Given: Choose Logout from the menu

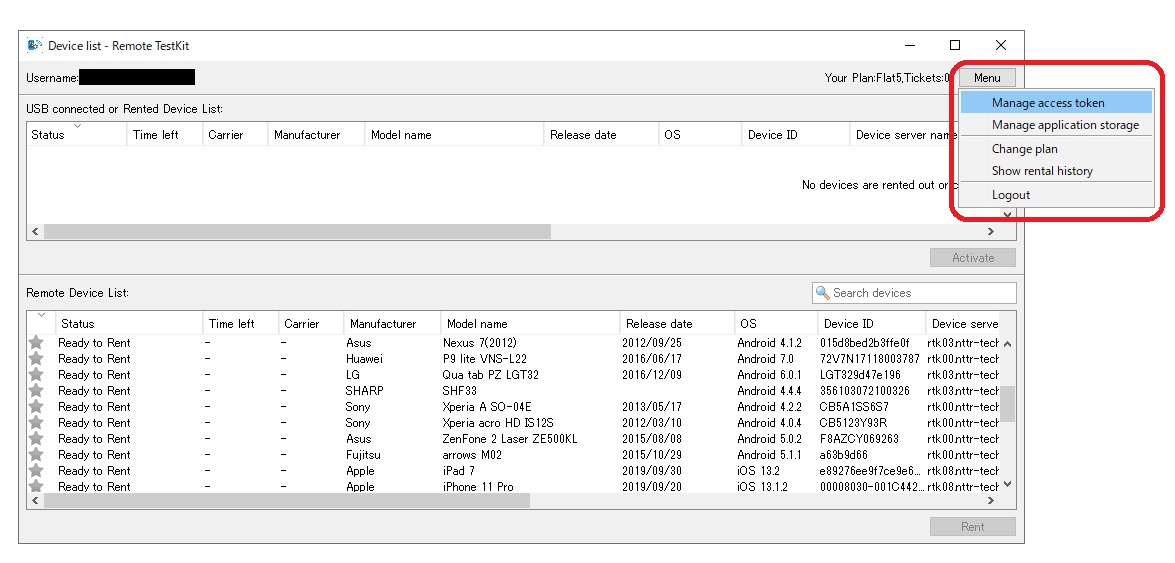Looking at the screenshot, I should coord(1057,195).
